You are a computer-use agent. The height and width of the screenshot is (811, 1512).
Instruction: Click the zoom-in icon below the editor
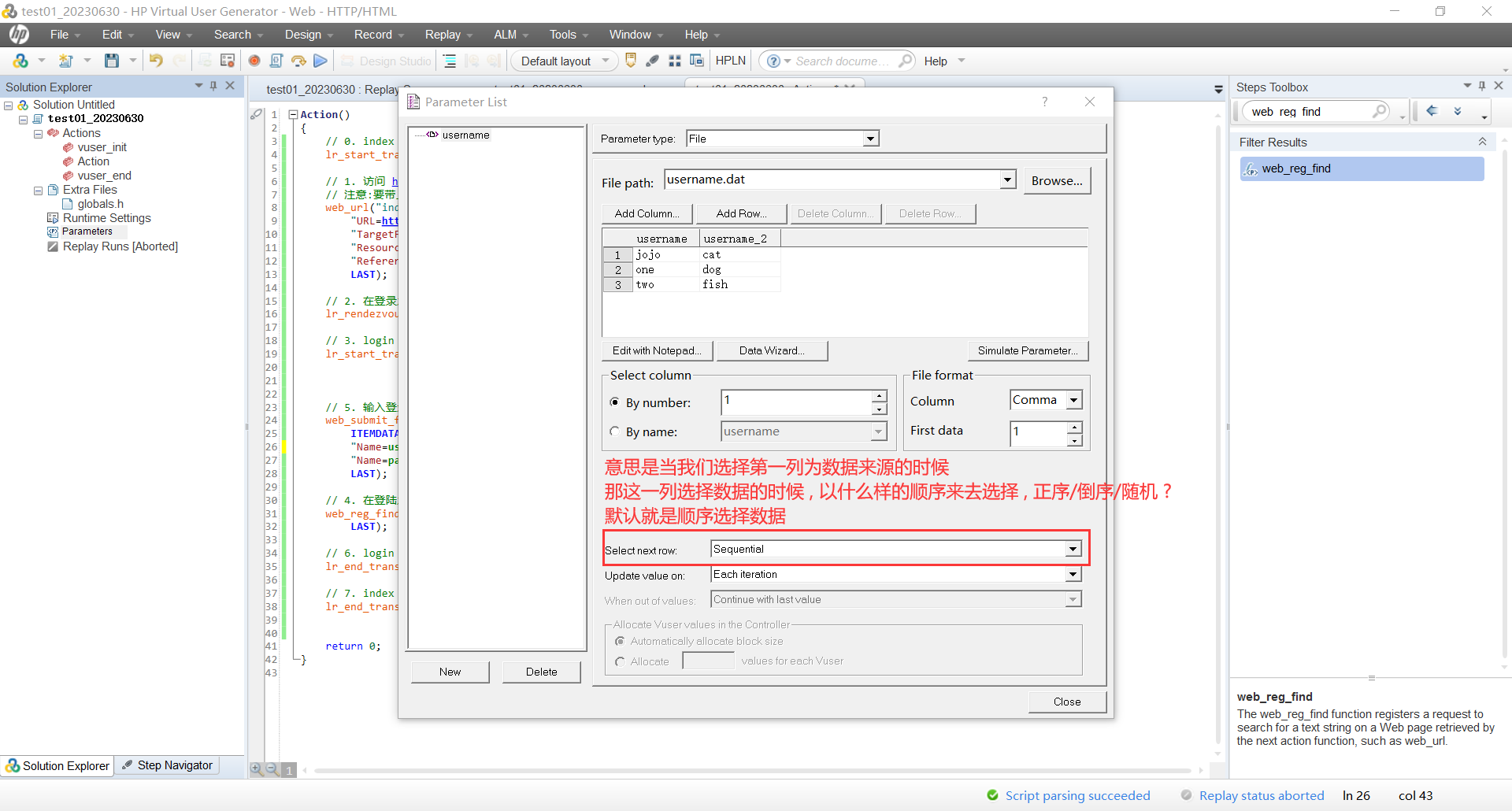[257, 769]
